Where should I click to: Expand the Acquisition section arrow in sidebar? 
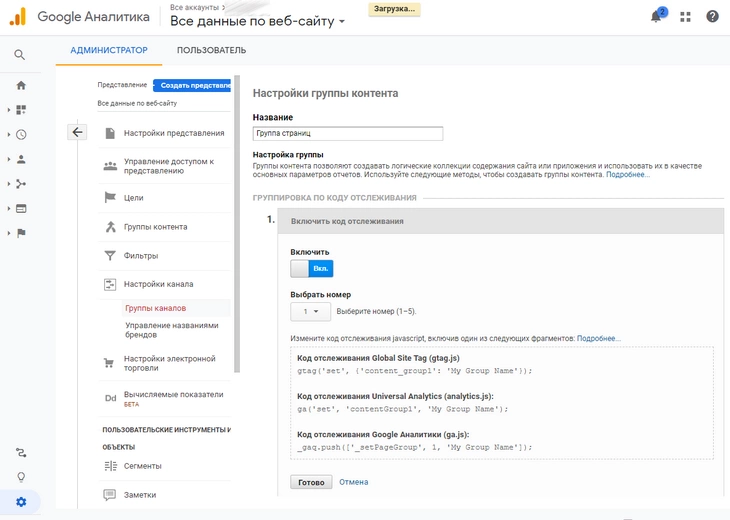click(x=8, y=184)
